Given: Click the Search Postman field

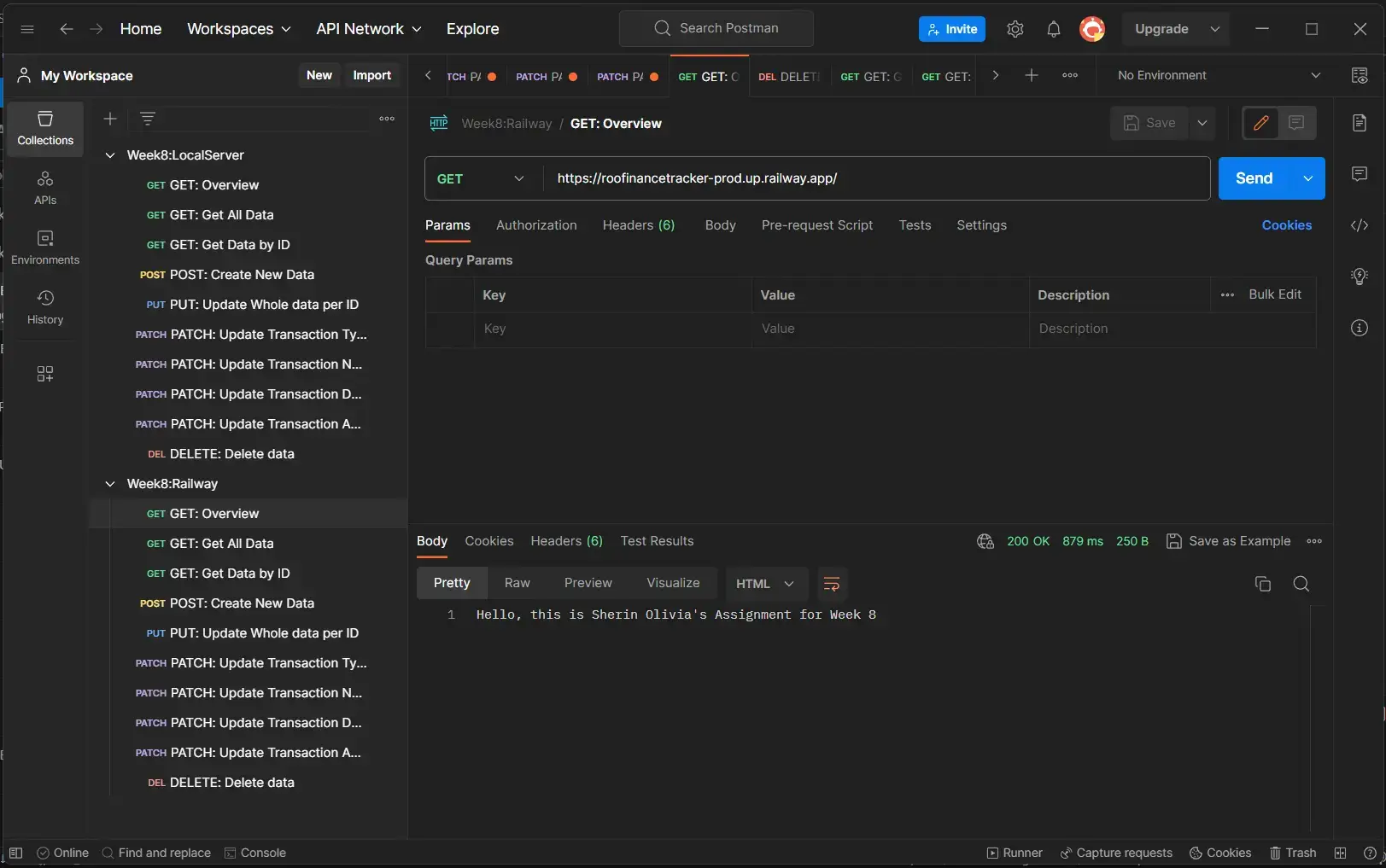Looking at the screenshot, I should [716, 28].
